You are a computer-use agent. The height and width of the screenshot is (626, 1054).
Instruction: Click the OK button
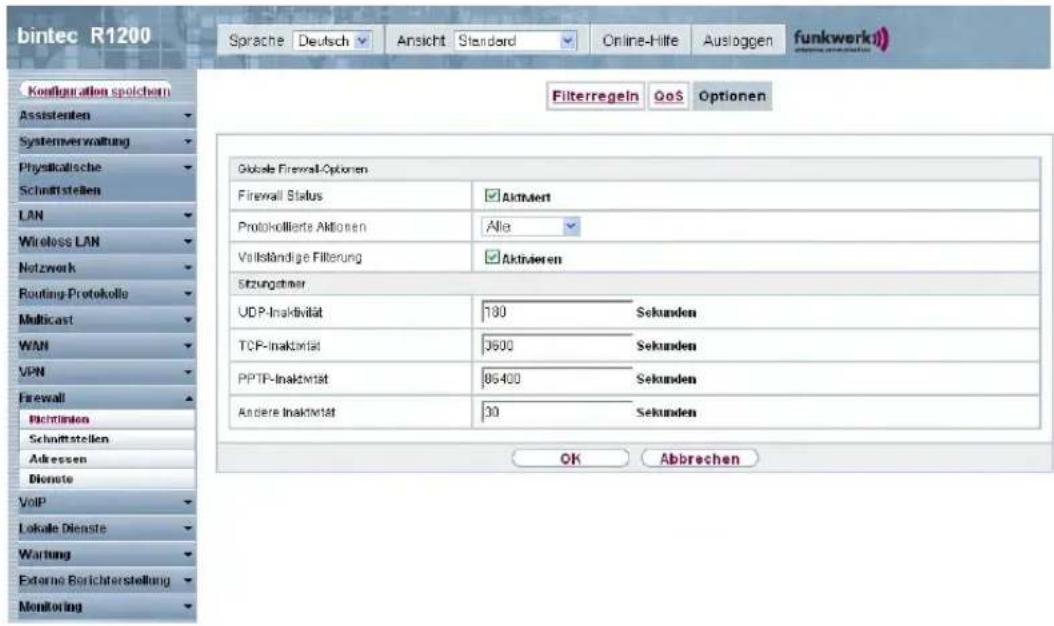570,459
